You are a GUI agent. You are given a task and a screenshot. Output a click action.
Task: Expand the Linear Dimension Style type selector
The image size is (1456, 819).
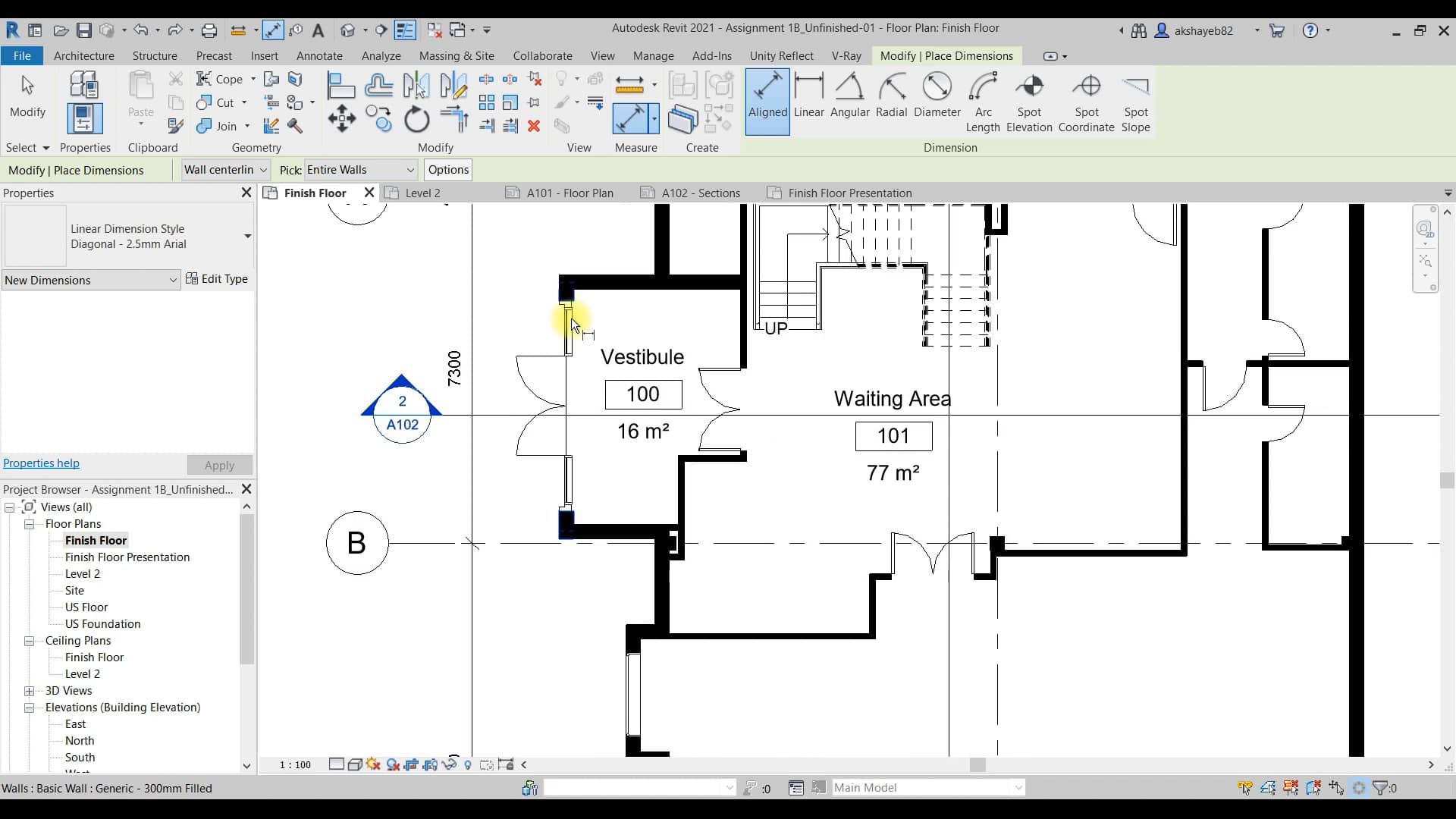coord(246,237)
